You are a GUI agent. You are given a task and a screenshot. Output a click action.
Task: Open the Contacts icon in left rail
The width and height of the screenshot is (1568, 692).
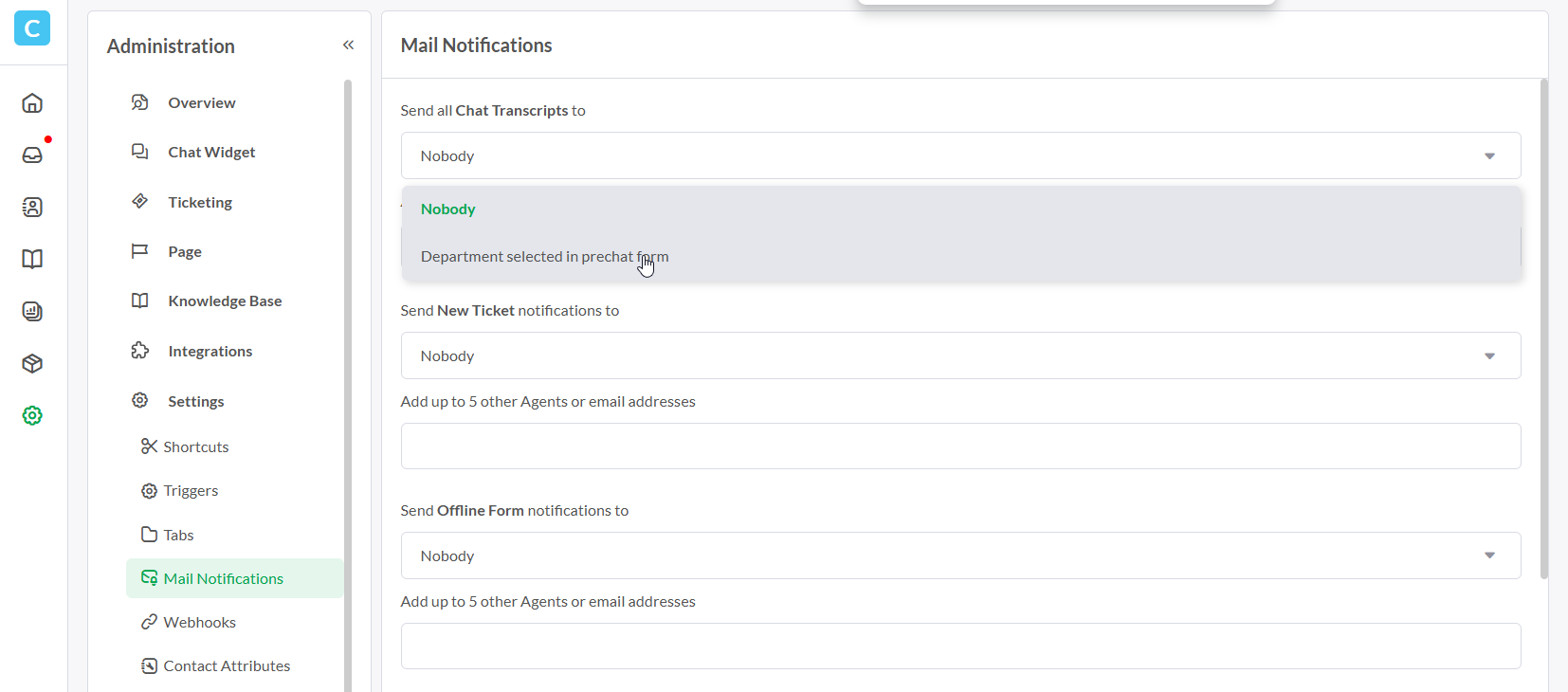coord(32,207)
